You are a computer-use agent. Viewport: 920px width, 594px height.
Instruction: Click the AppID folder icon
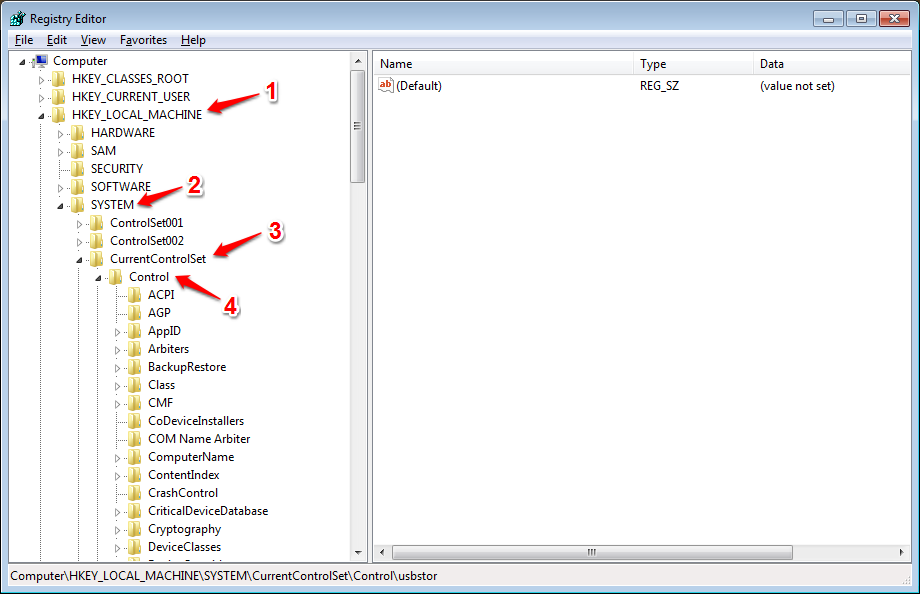[134, 331]
